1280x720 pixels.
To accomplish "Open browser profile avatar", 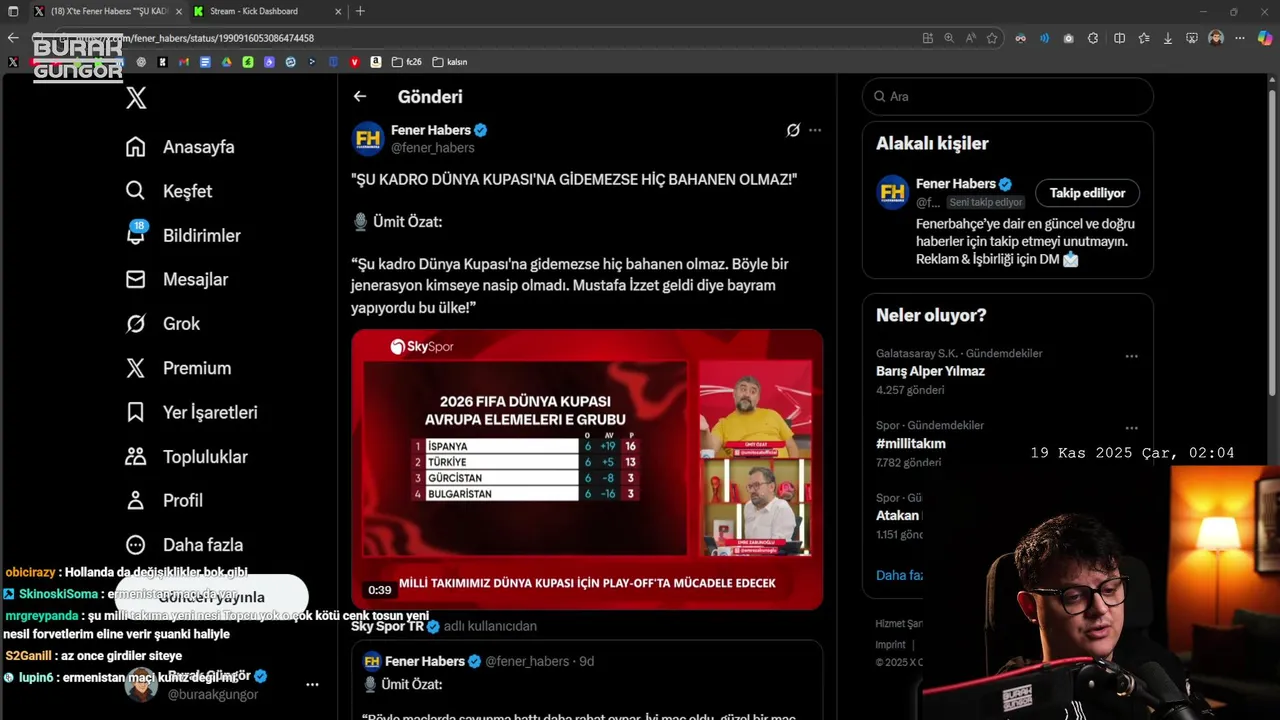I will (x=1216, y=38).
